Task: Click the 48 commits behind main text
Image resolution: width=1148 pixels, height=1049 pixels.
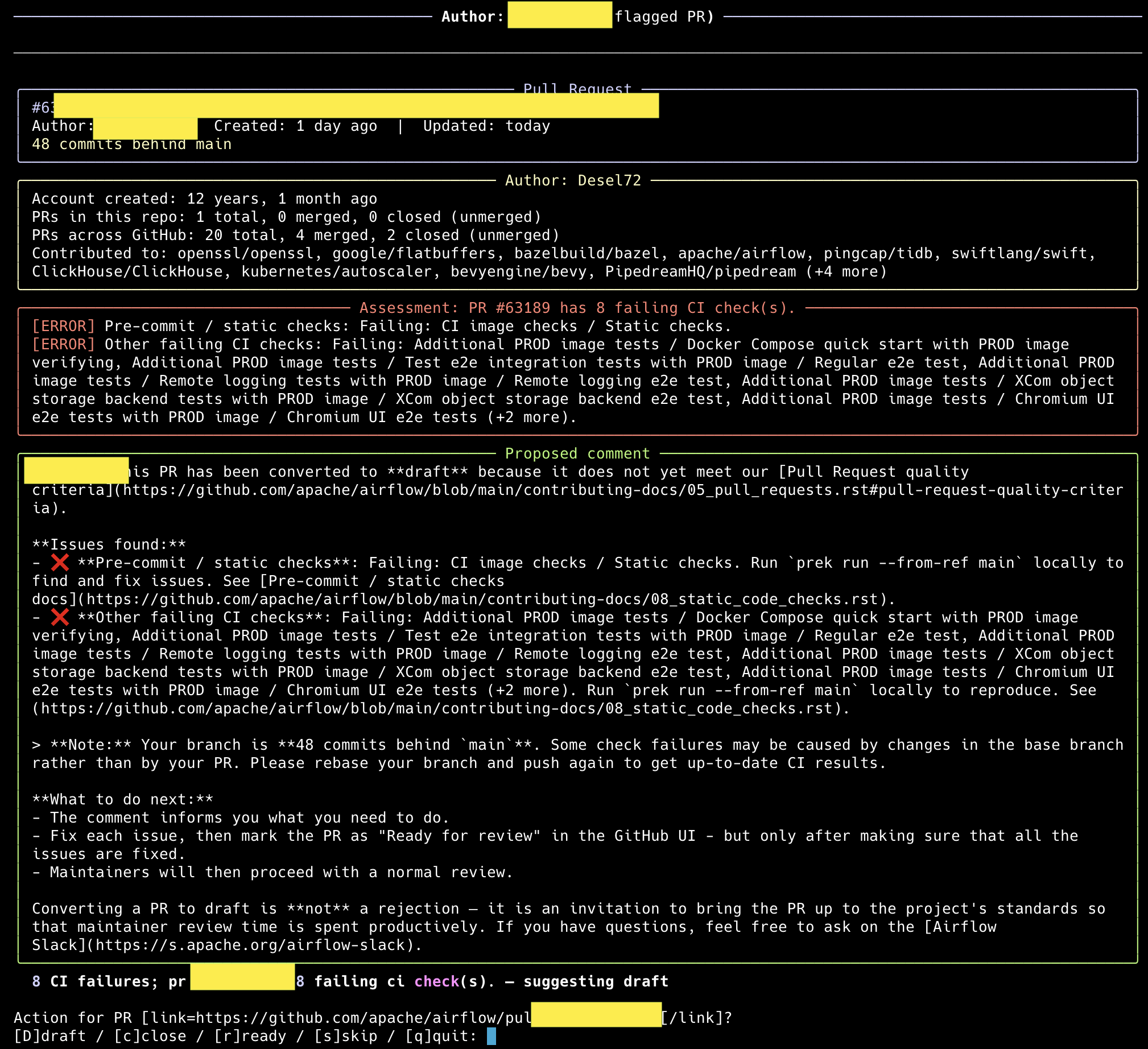Action: pyautogui.click(x=131, y=144)
